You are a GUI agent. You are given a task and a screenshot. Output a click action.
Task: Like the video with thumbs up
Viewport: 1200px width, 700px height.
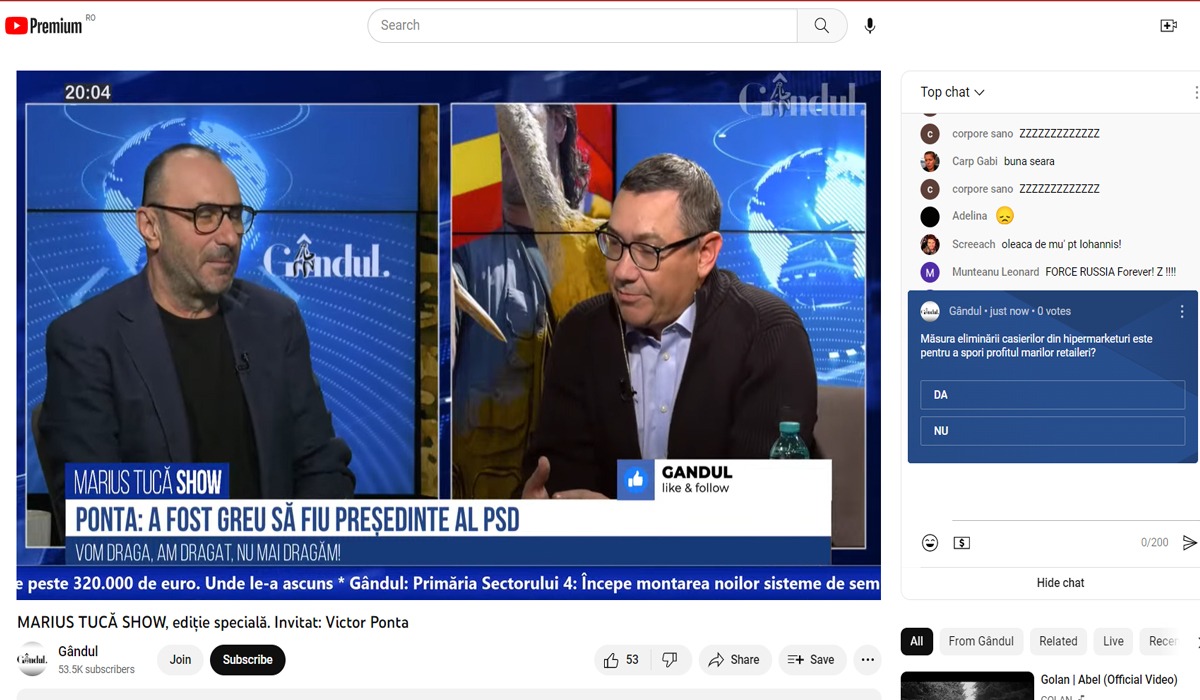click(622, 660)
